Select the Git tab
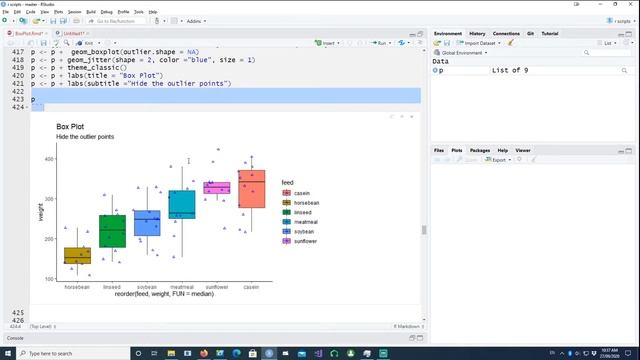 coord(530,33)
